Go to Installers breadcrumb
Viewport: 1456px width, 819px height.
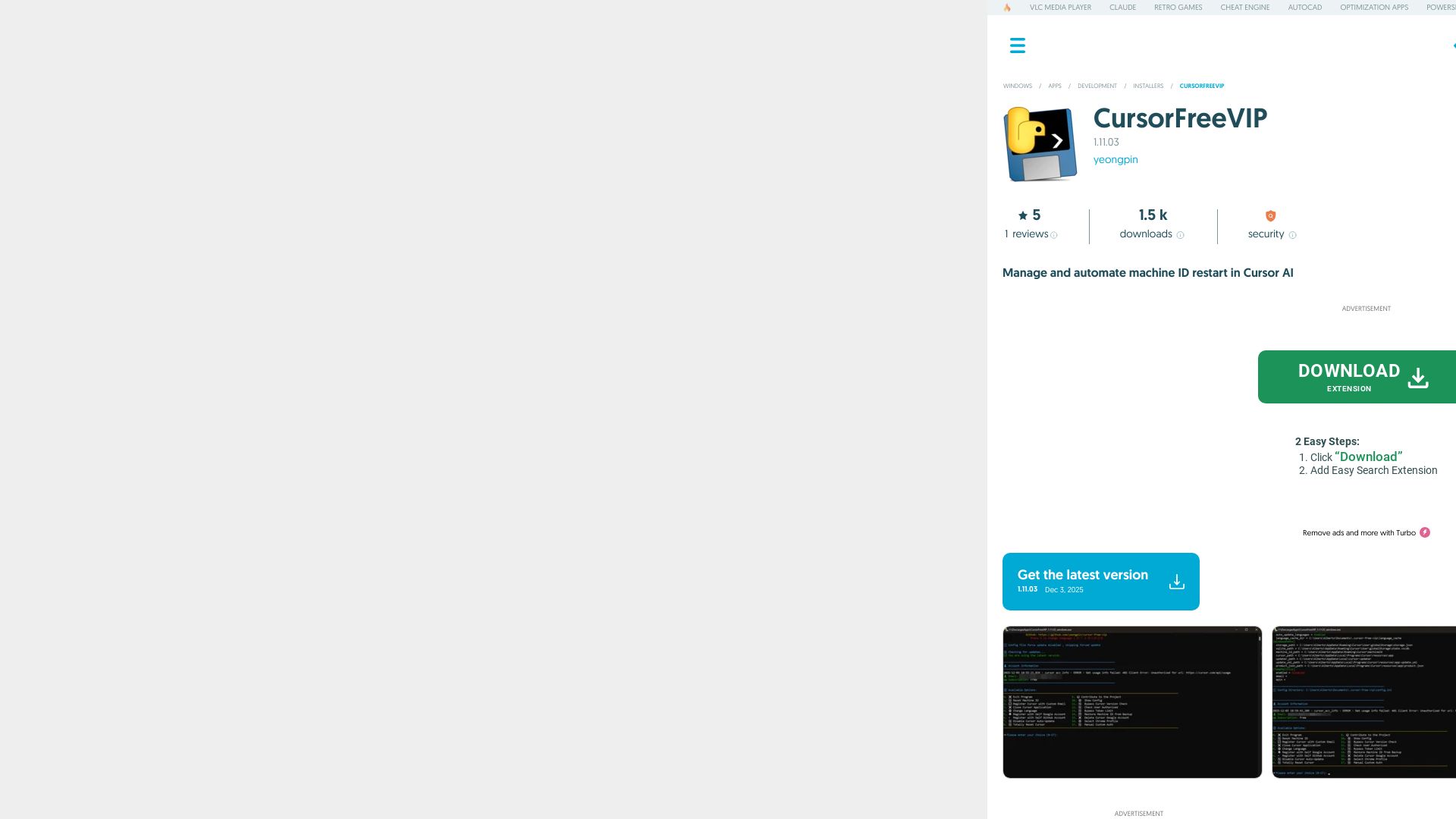point(1148,86)
